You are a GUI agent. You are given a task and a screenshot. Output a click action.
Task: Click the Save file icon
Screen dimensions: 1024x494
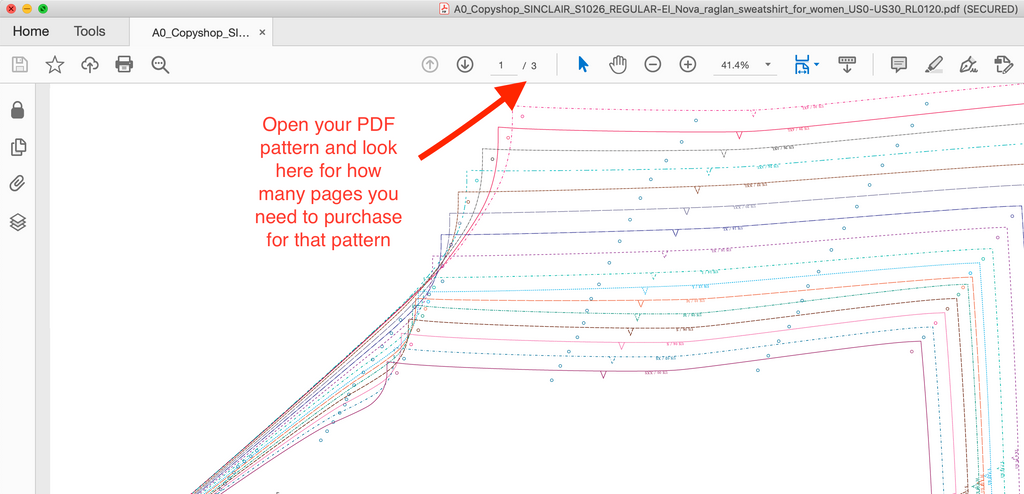click(19, 65)
